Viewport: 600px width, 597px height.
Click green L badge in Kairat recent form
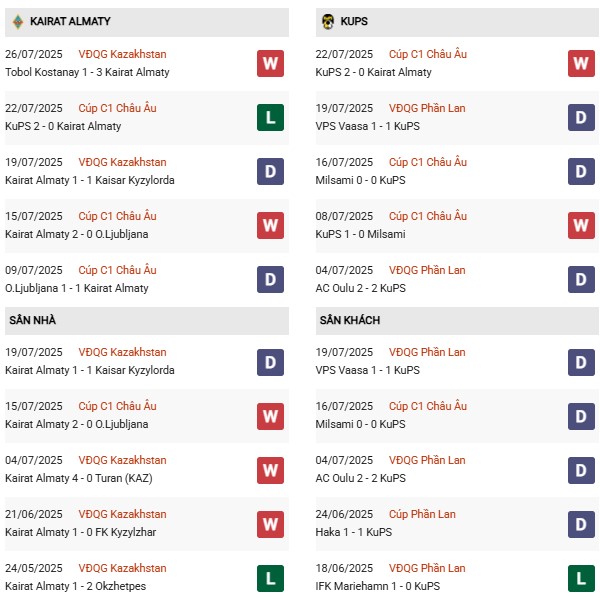[x=270, y=117]
